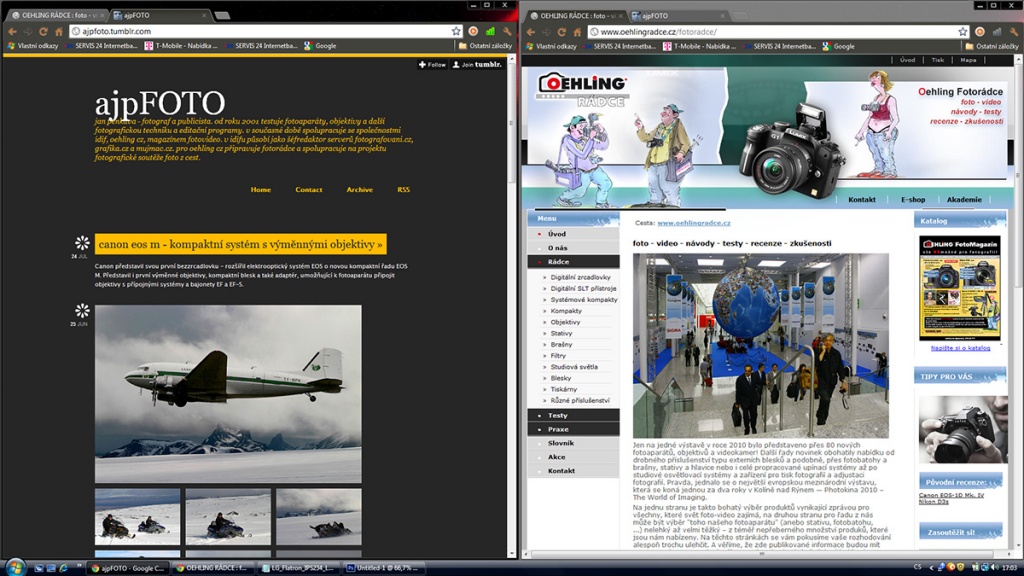Click Mapa link at top of Oehling page
This screenshot has height=576, width=1024.
[968, 59]
